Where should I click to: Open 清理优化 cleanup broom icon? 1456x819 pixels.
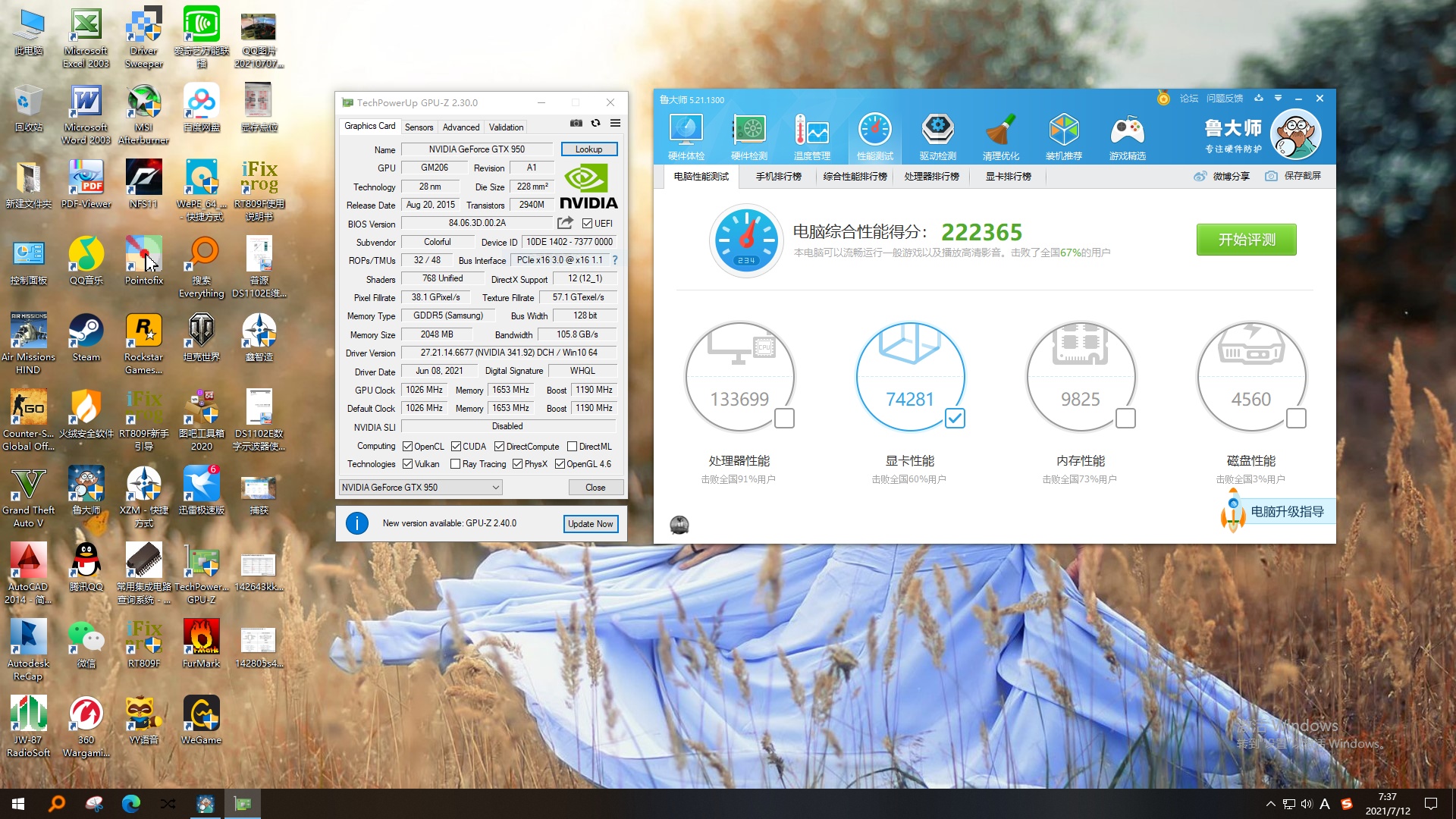1001,137
